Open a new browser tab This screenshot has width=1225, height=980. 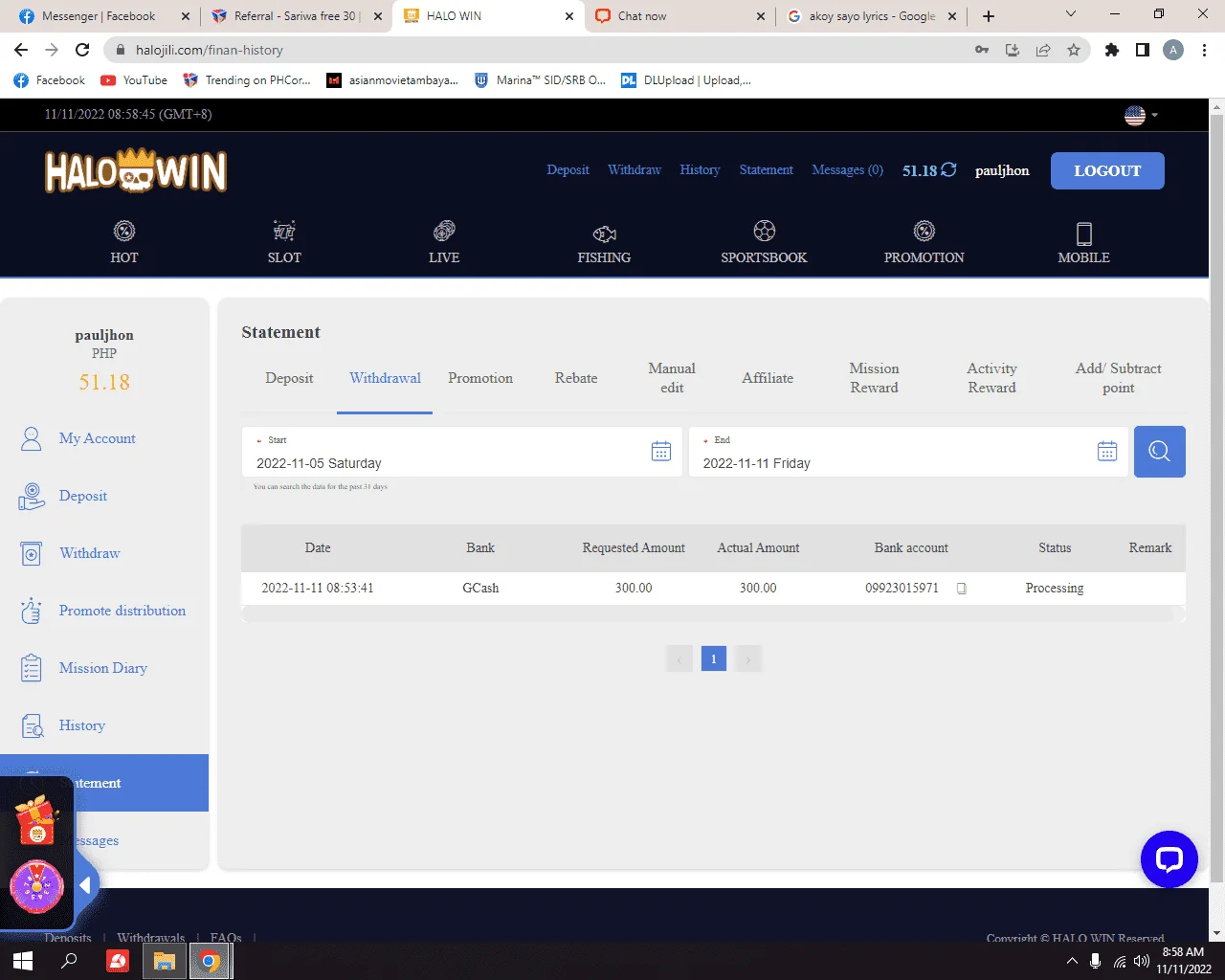pyautogui.click(x=989, y=16)
